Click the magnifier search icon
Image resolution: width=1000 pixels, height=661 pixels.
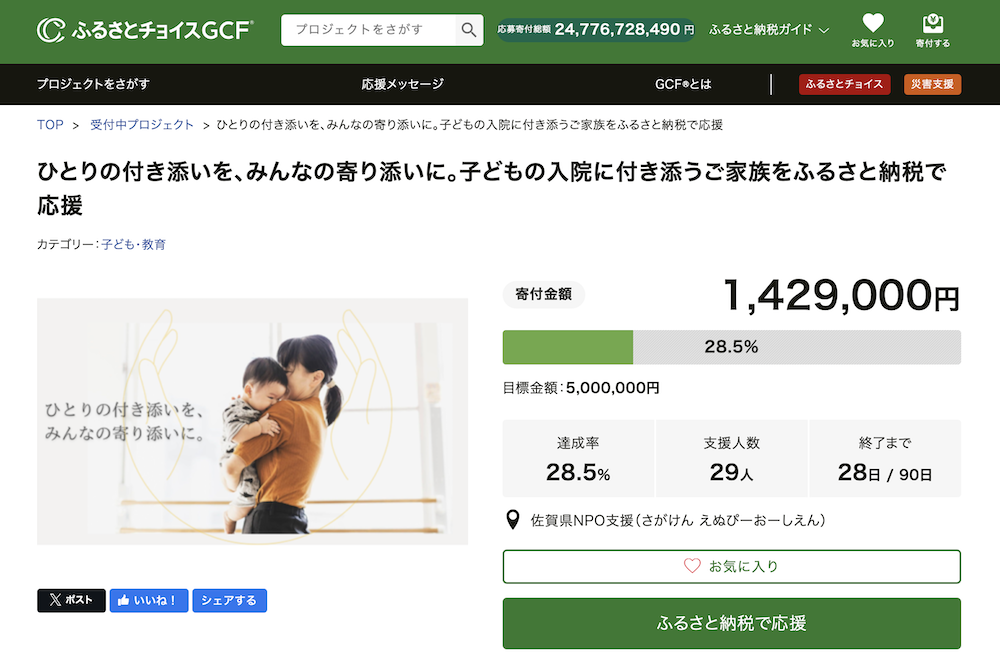469,30
